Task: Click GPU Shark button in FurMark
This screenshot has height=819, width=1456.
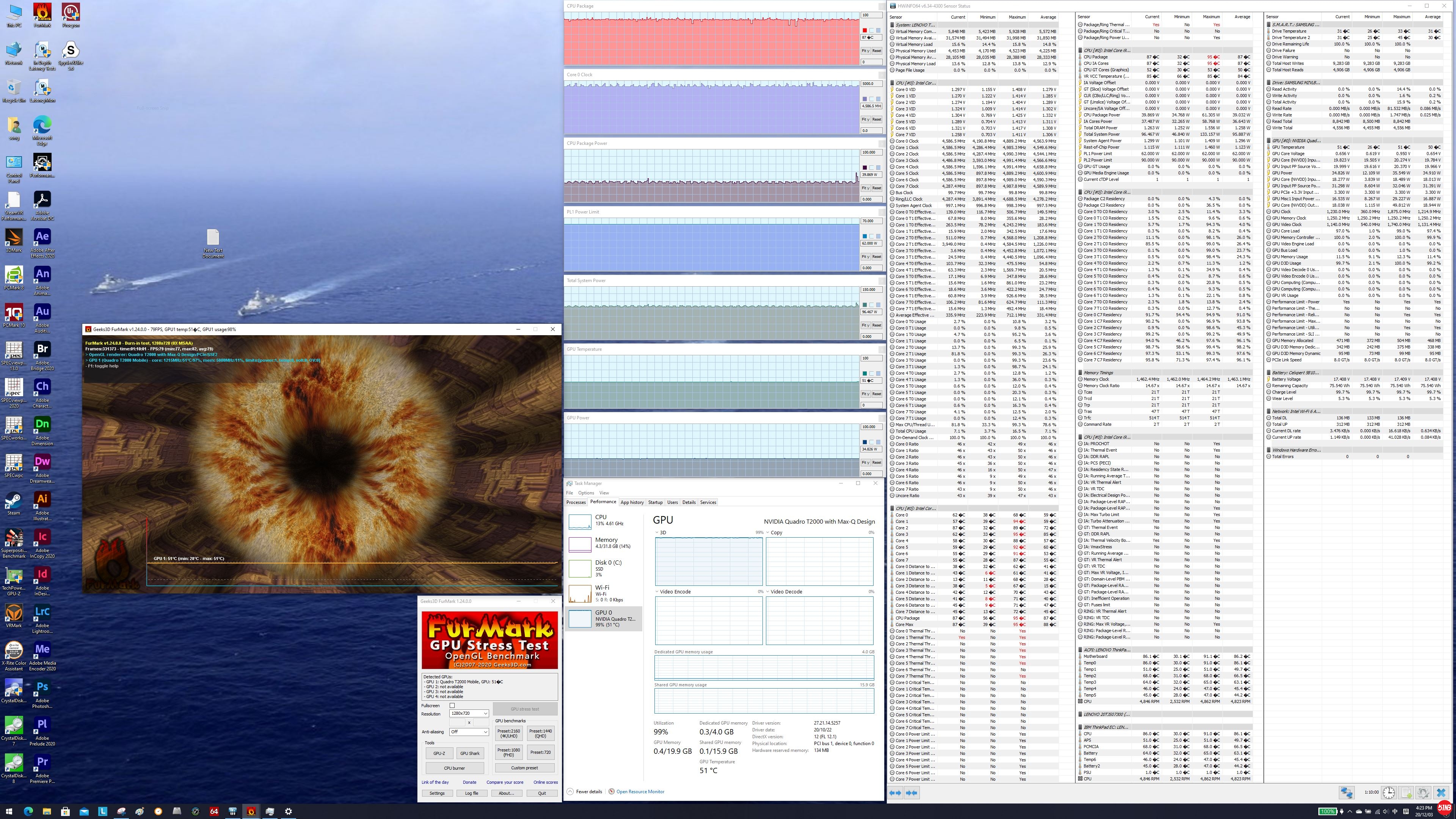Action: coord(470,753)
